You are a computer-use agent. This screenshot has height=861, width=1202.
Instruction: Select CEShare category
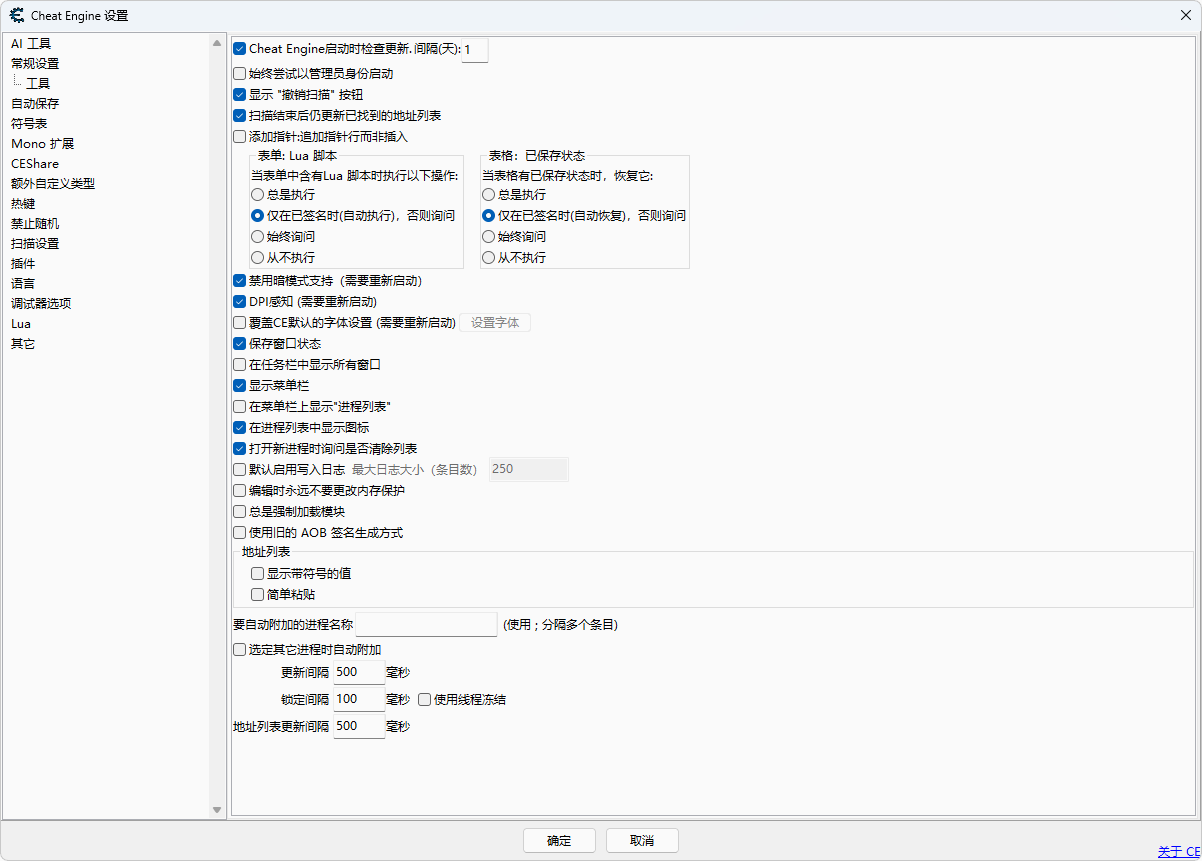click(x=35, y=164)
